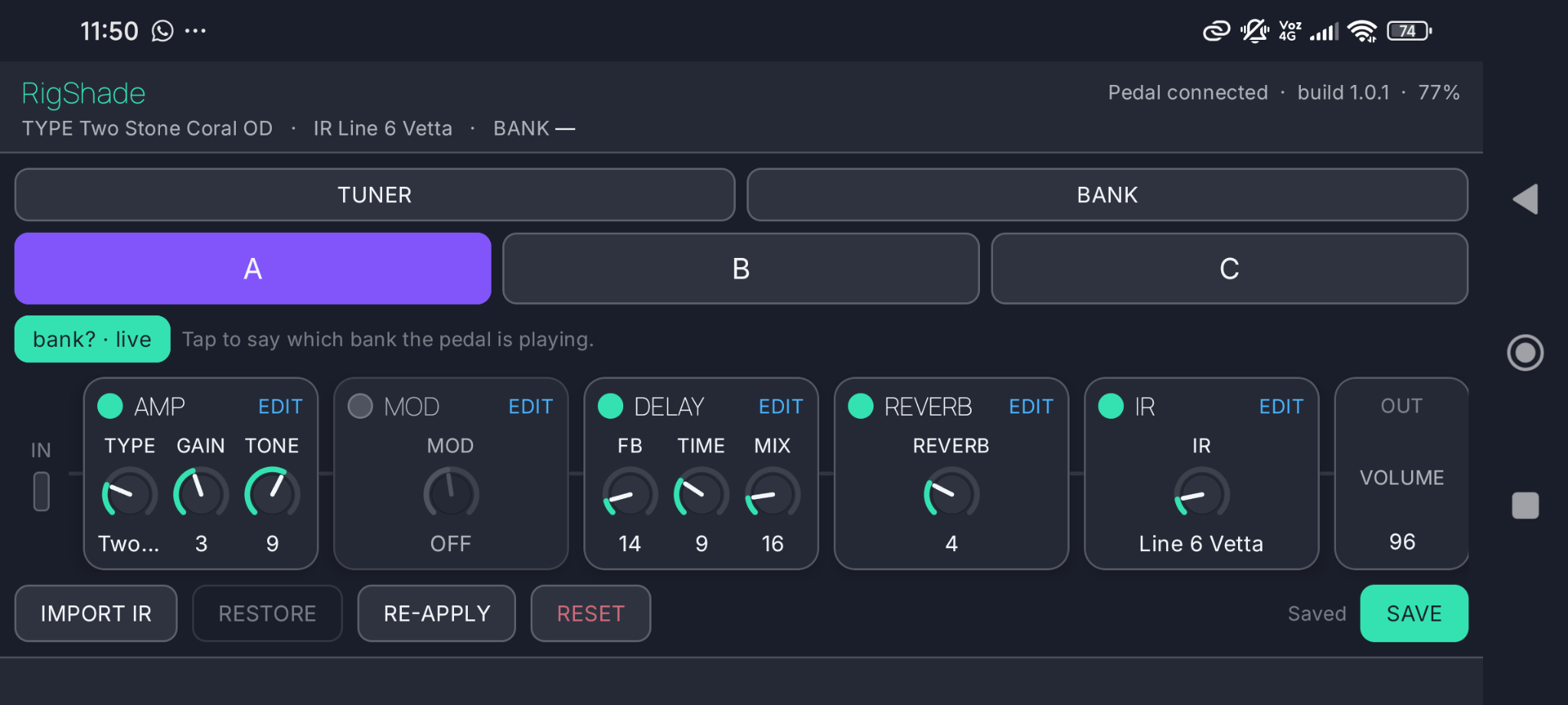
Task: Switch to preset B
Action: point(740,269)
